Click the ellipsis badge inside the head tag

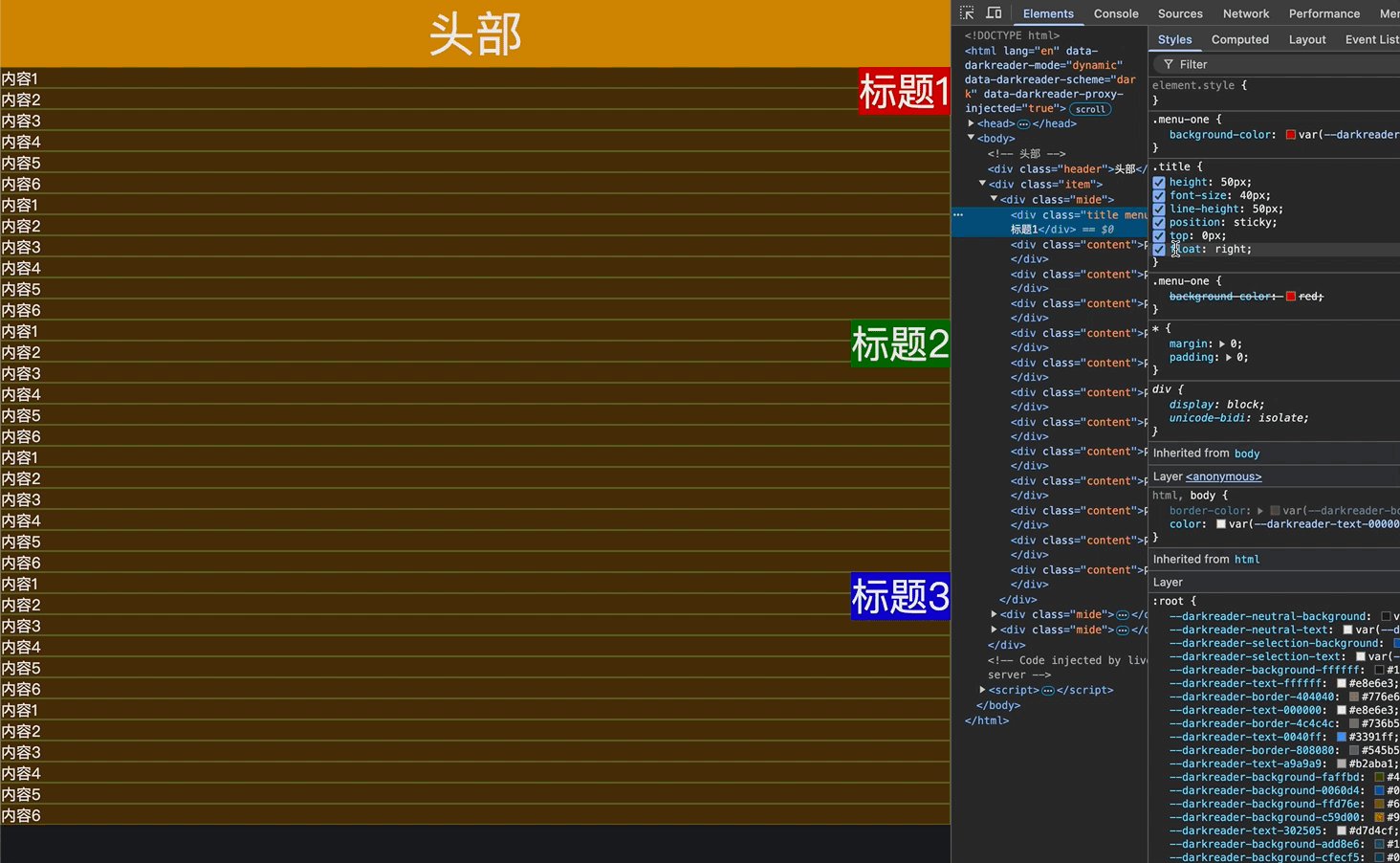(x=1023, y=124)
